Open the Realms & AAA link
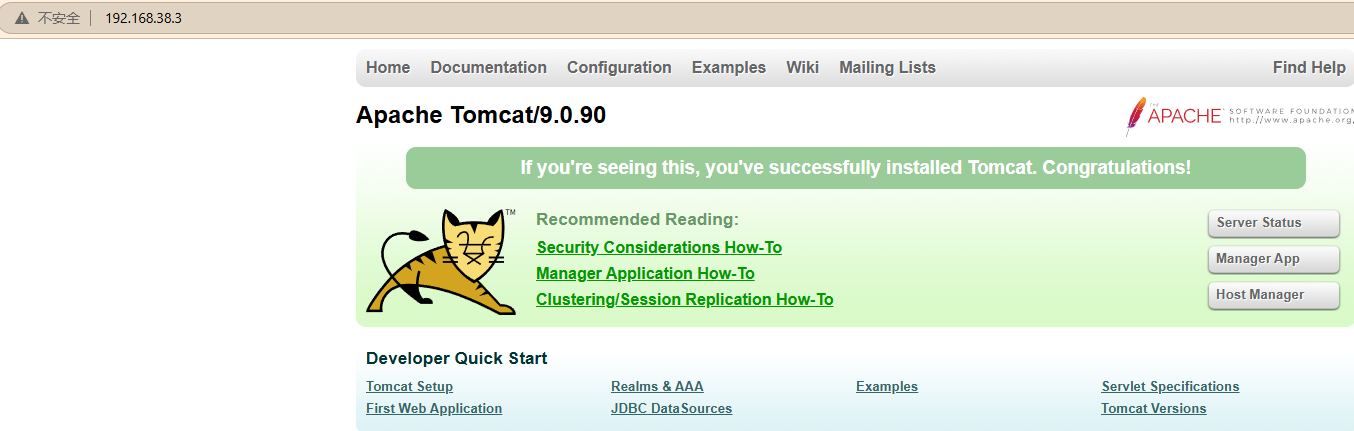Screen dimensions: 1354x431 click(657, 387)
